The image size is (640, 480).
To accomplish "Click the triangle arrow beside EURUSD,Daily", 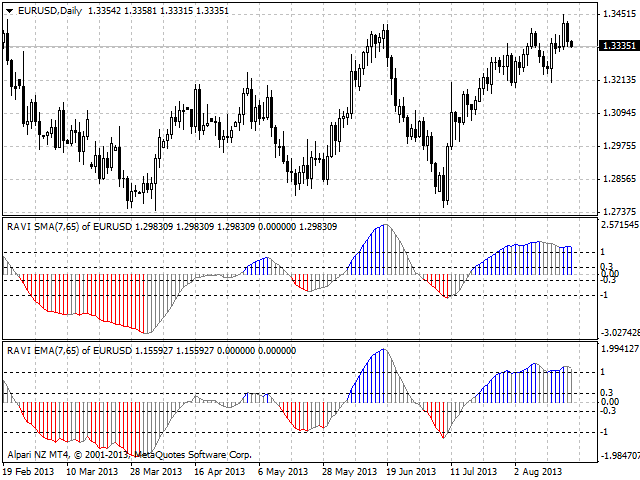I will (9, 11).
